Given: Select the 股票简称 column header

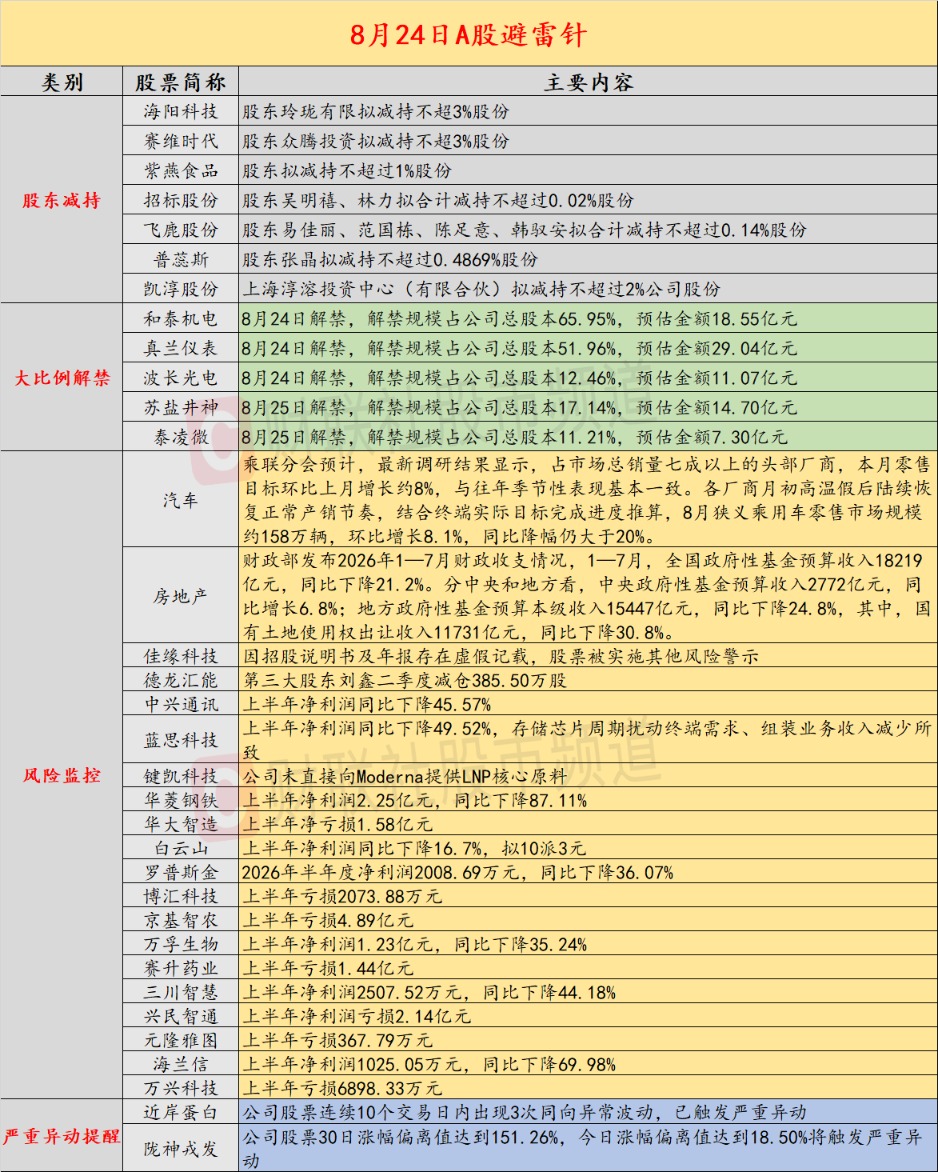Looking at the screenshot, I should click(180, 82).
